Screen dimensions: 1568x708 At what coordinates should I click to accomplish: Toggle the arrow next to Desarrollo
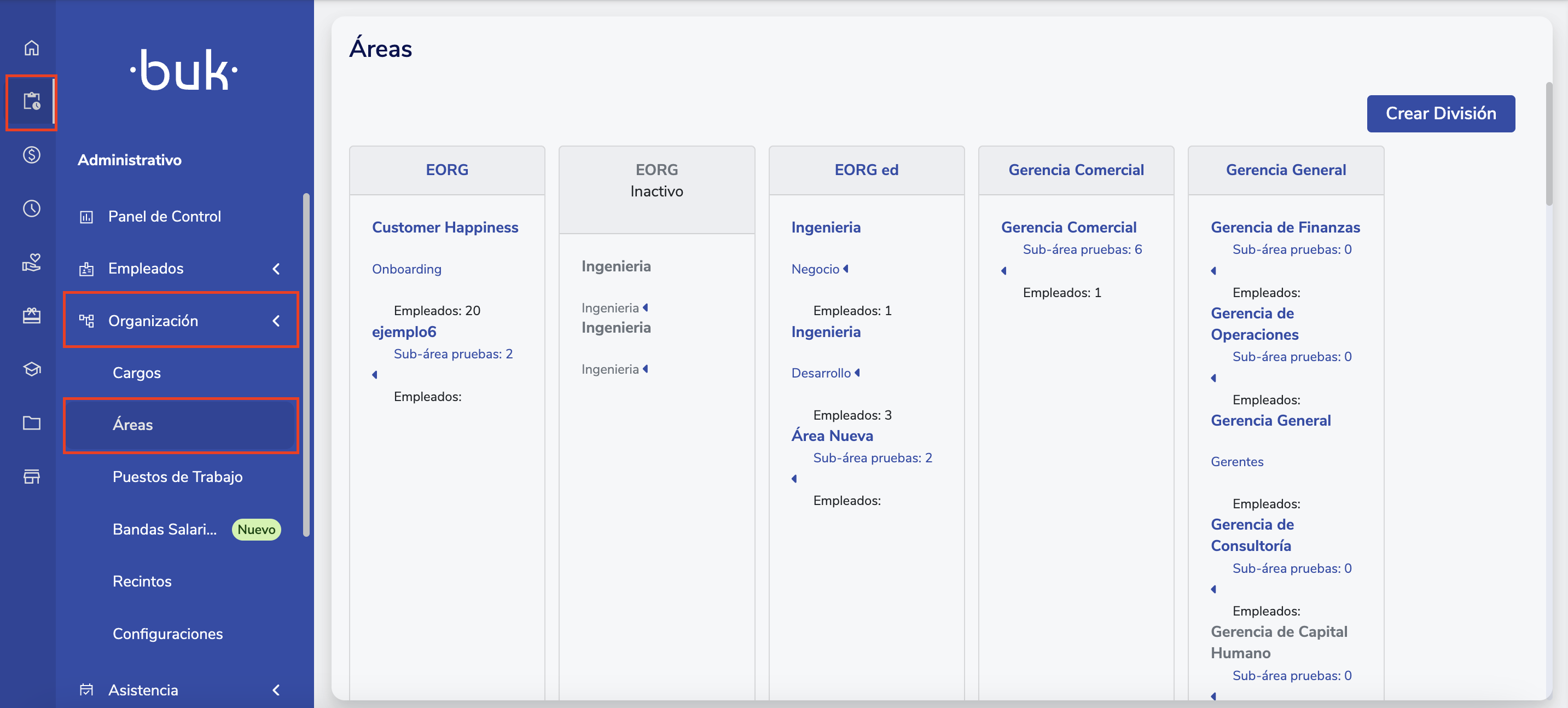coord(857,373)
